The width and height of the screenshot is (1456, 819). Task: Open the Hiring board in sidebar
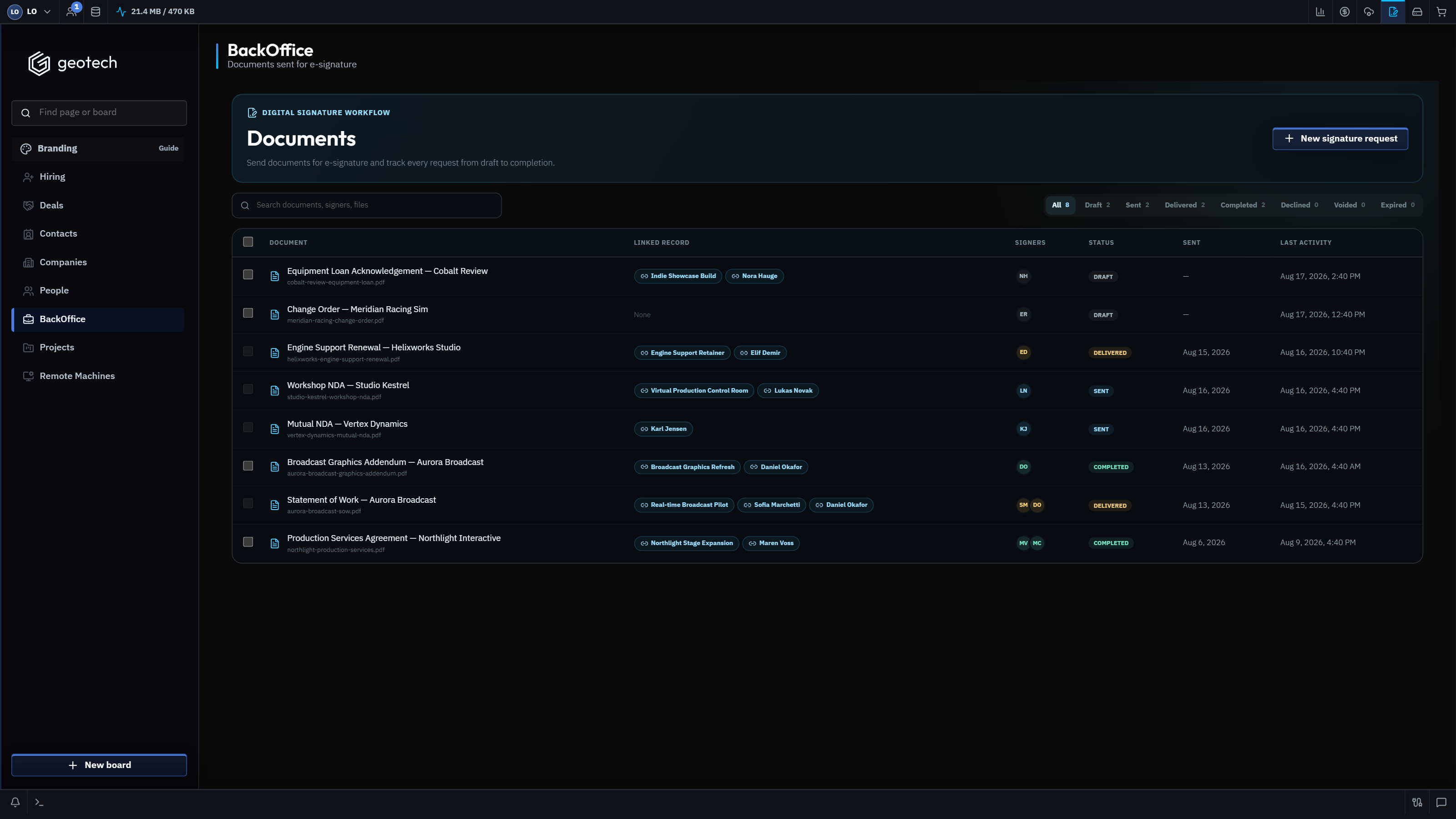point(98,177)
